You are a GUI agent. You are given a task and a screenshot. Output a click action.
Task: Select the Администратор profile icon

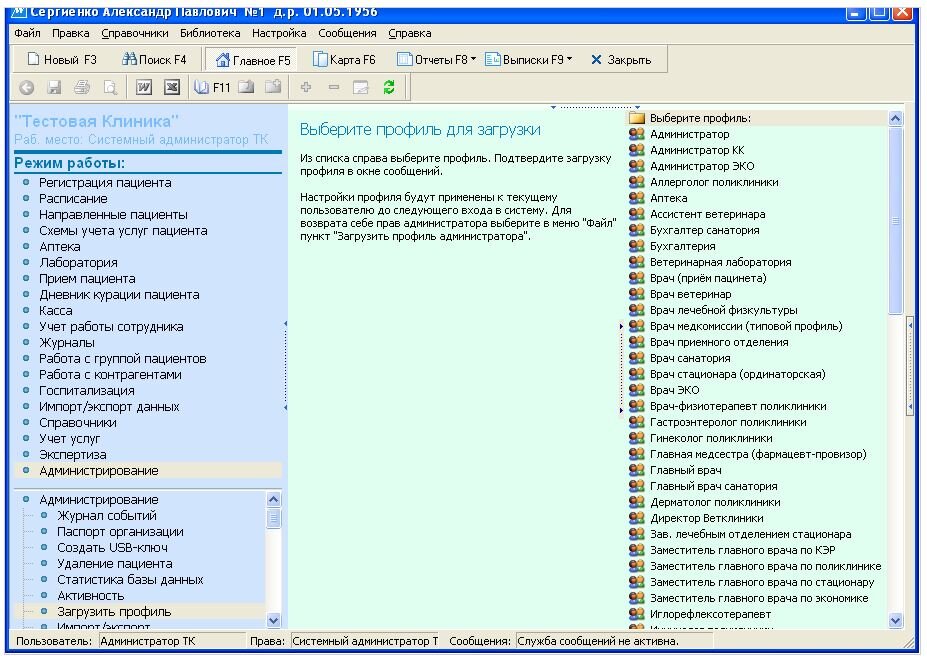(x=637, y=134)
